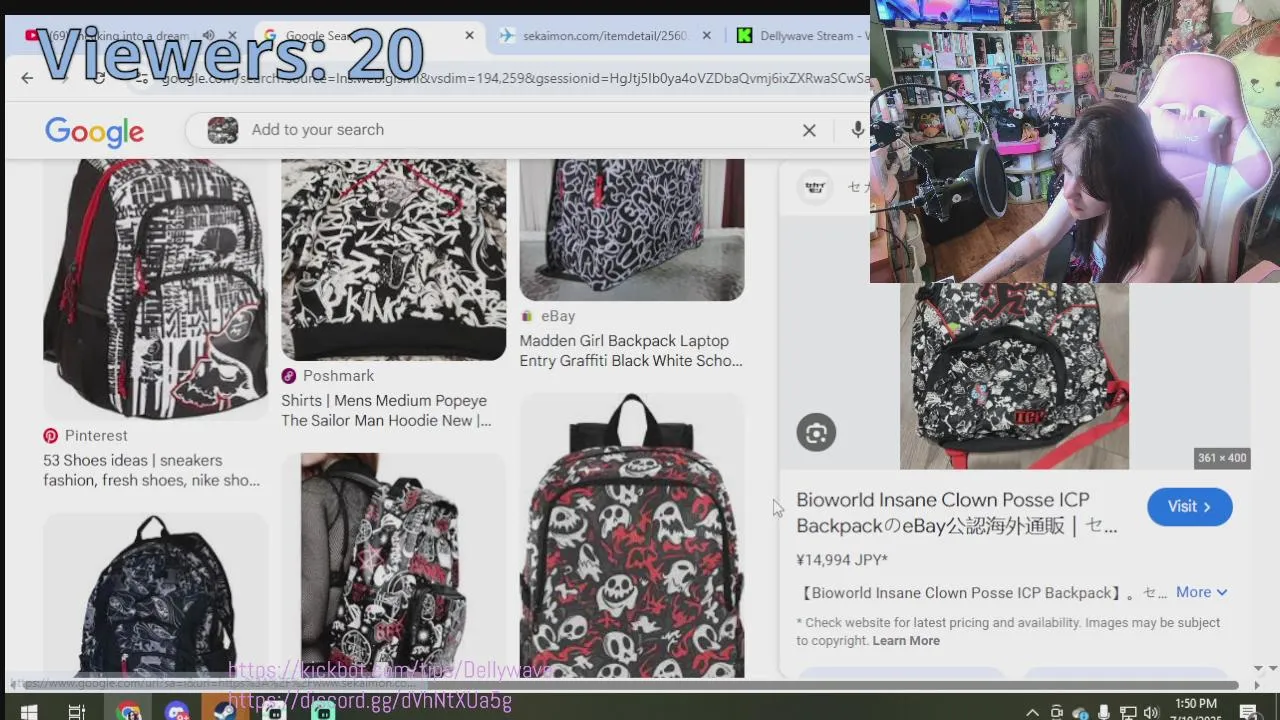Switch to the Dellywave Stream tab
Screen dimensions: 1280x720
point(800,35)
